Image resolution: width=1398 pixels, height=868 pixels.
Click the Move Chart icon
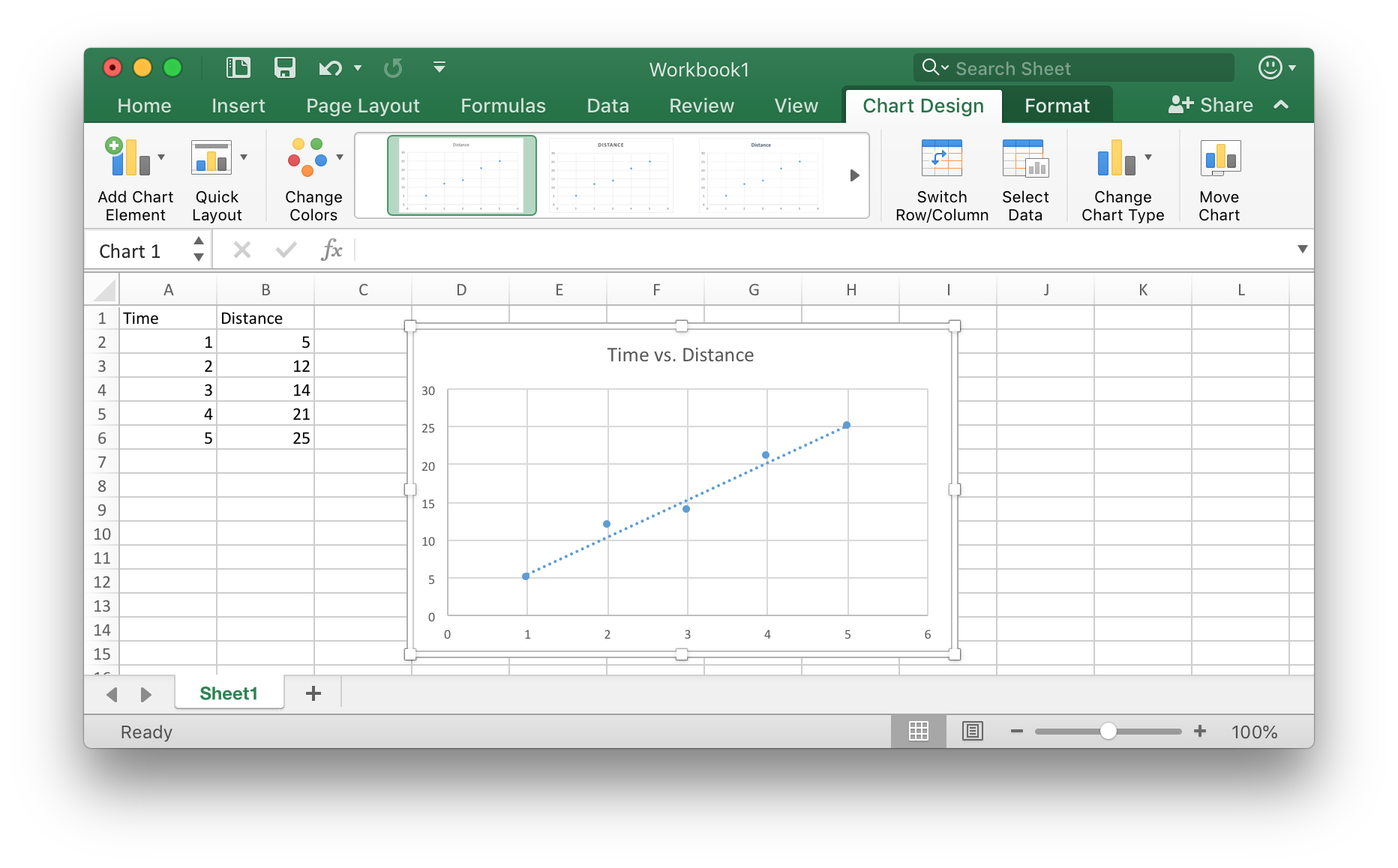(x=1219, y=157)
